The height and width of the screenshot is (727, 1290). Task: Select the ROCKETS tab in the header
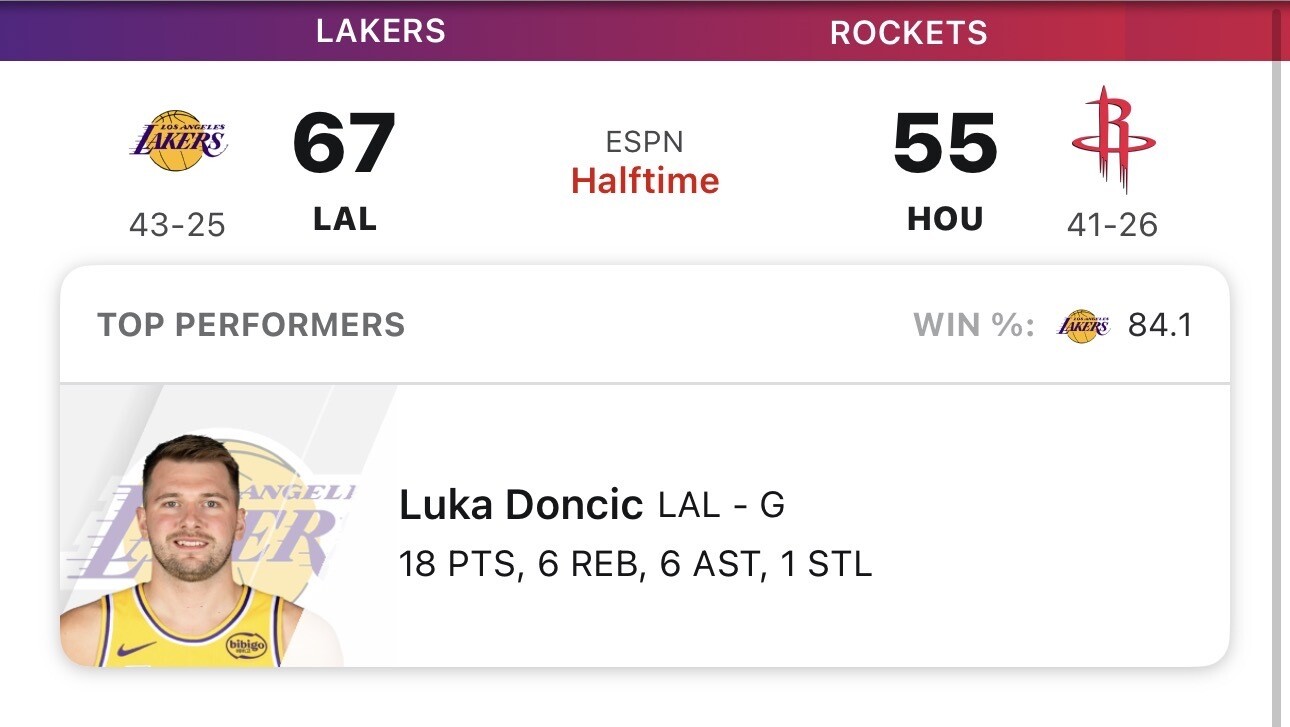[908, 33]
